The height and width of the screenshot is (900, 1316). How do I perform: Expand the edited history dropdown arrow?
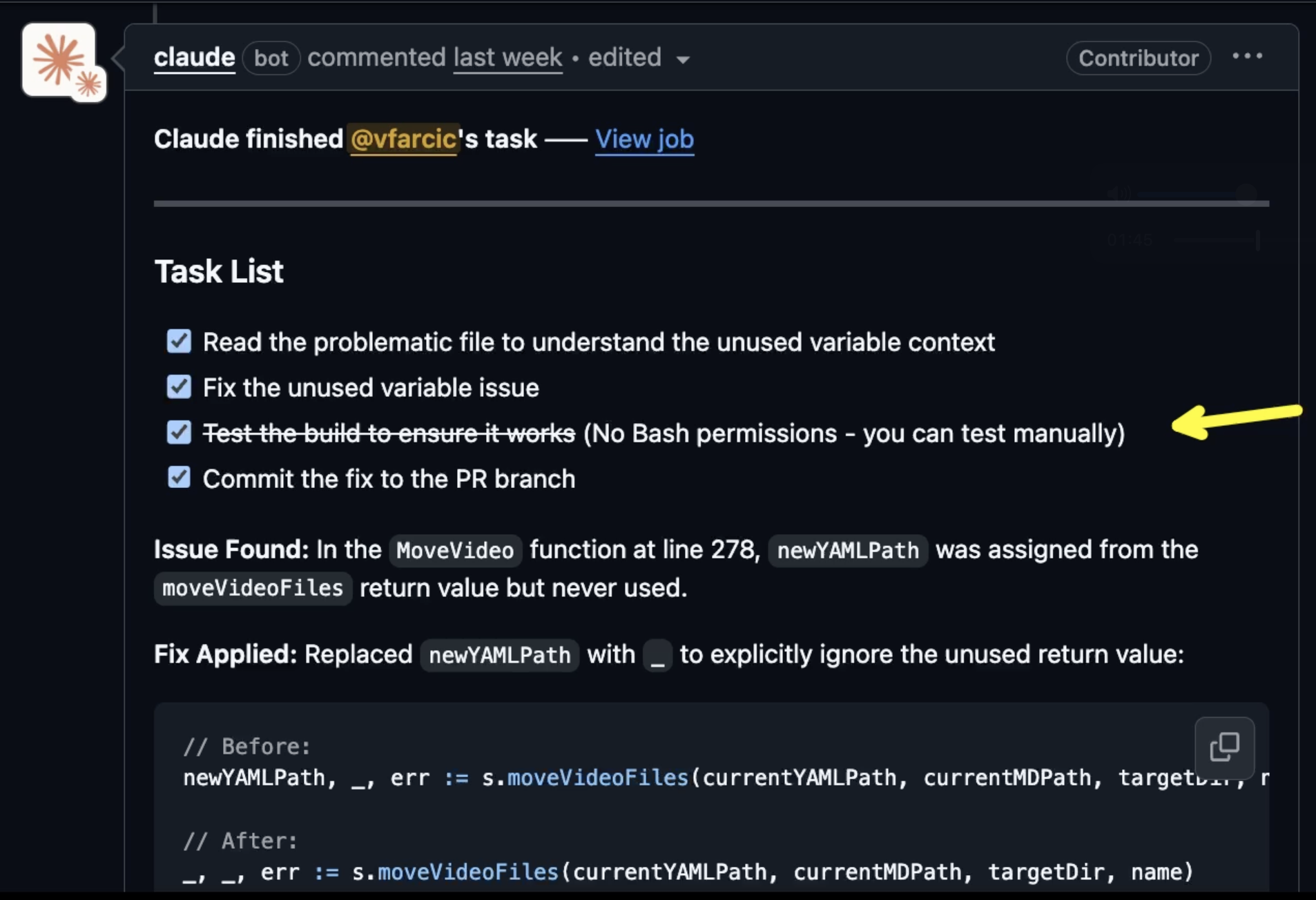point(683,60)
